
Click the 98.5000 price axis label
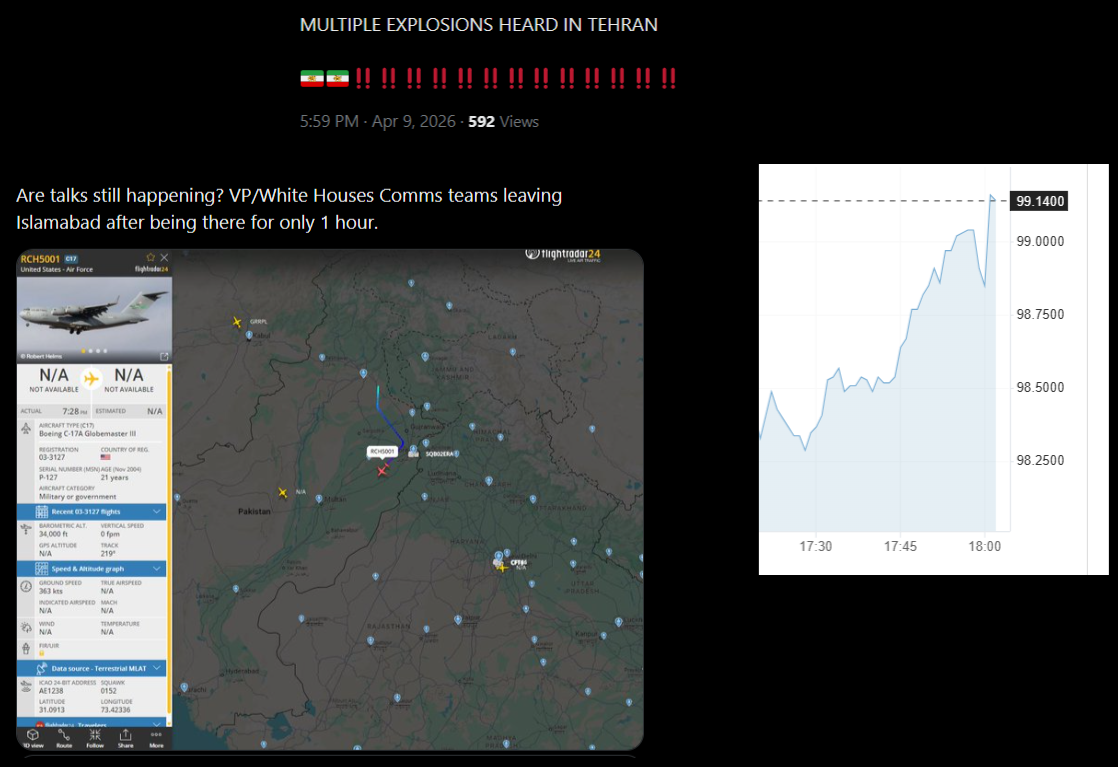click(1040, 387)
